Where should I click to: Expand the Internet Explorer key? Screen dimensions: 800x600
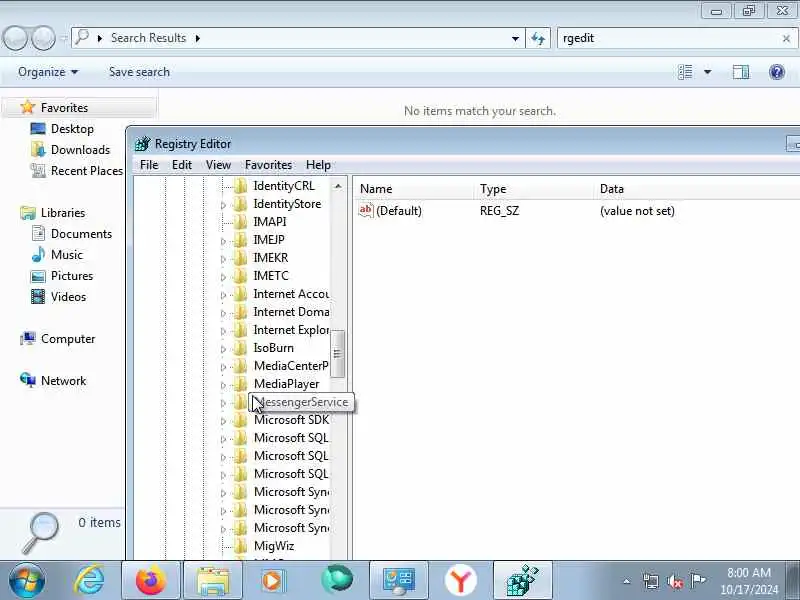pyautogui.click(x=223, y=331)
